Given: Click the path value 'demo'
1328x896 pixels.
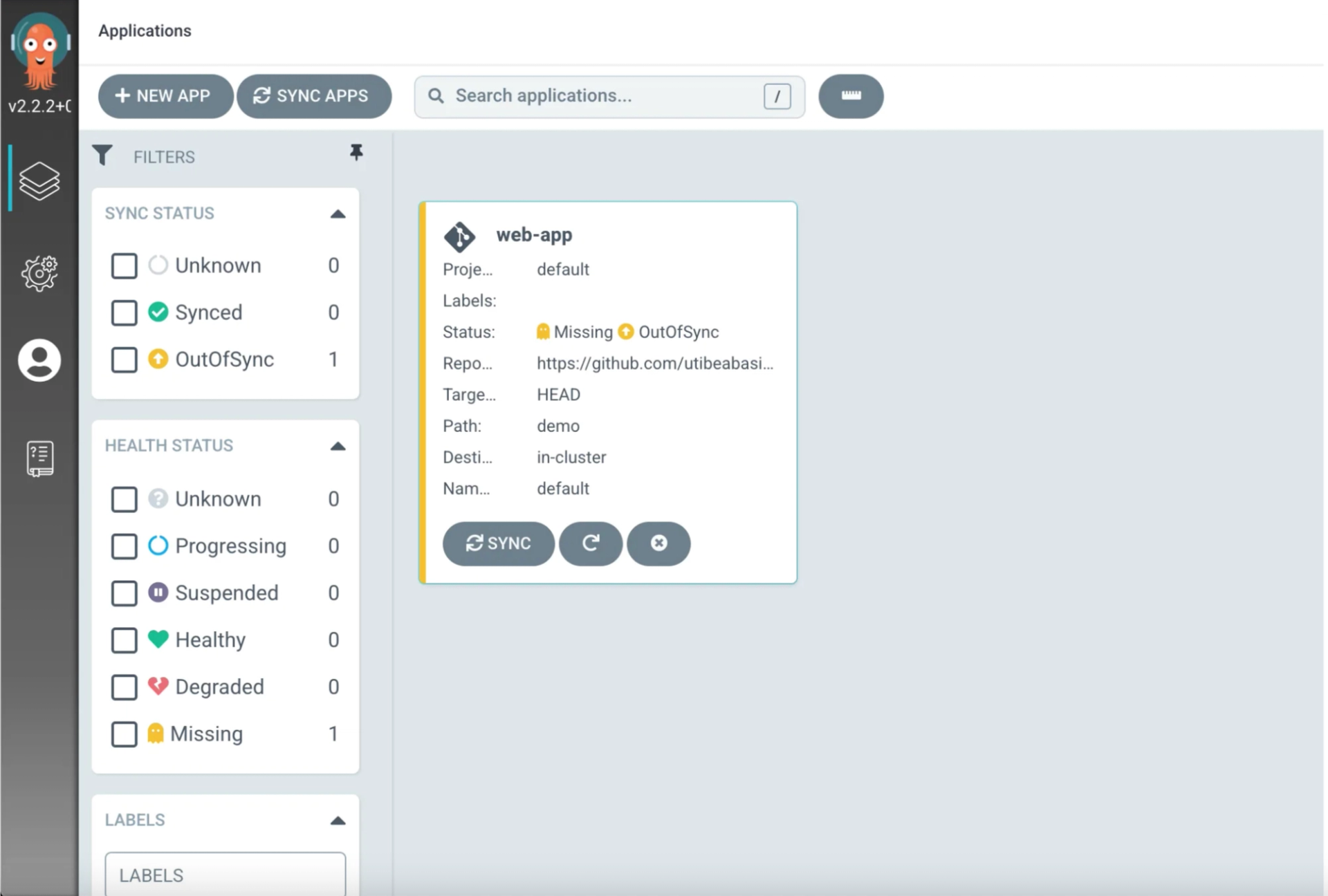Looking at the screenshot, I should click(557, 426).
